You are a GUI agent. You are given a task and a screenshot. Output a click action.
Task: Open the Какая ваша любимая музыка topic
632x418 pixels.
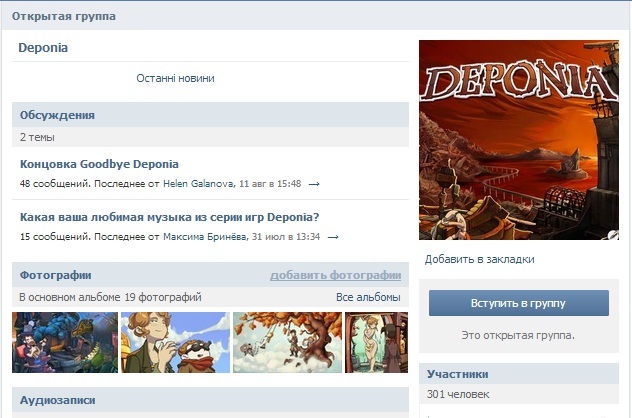pyautogui.click(x=169, y=217)
